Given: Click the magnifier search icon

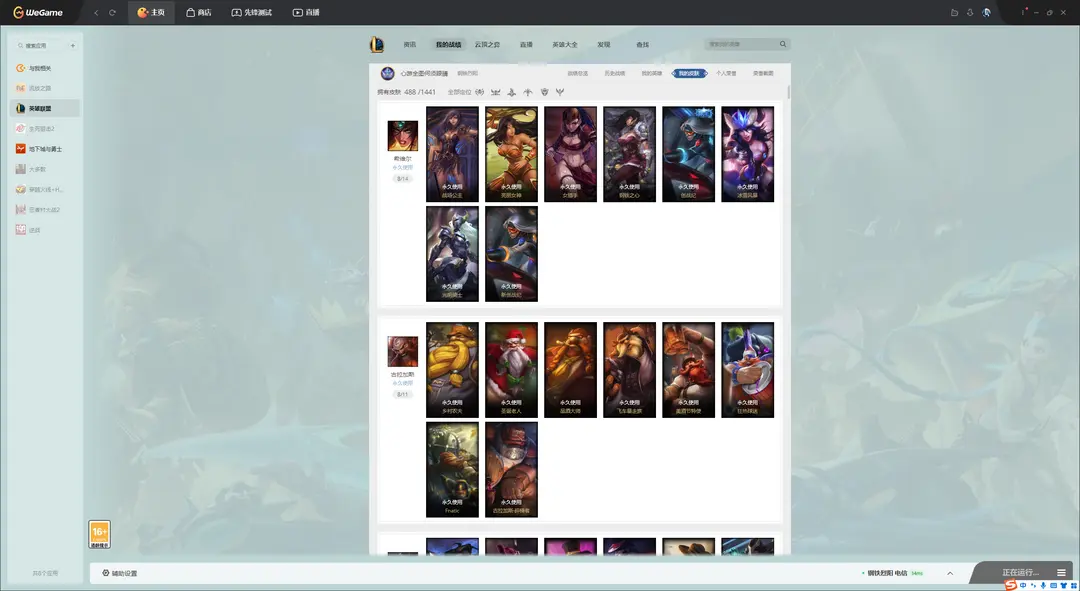Looking at the screenshot, I should (783, 44).
